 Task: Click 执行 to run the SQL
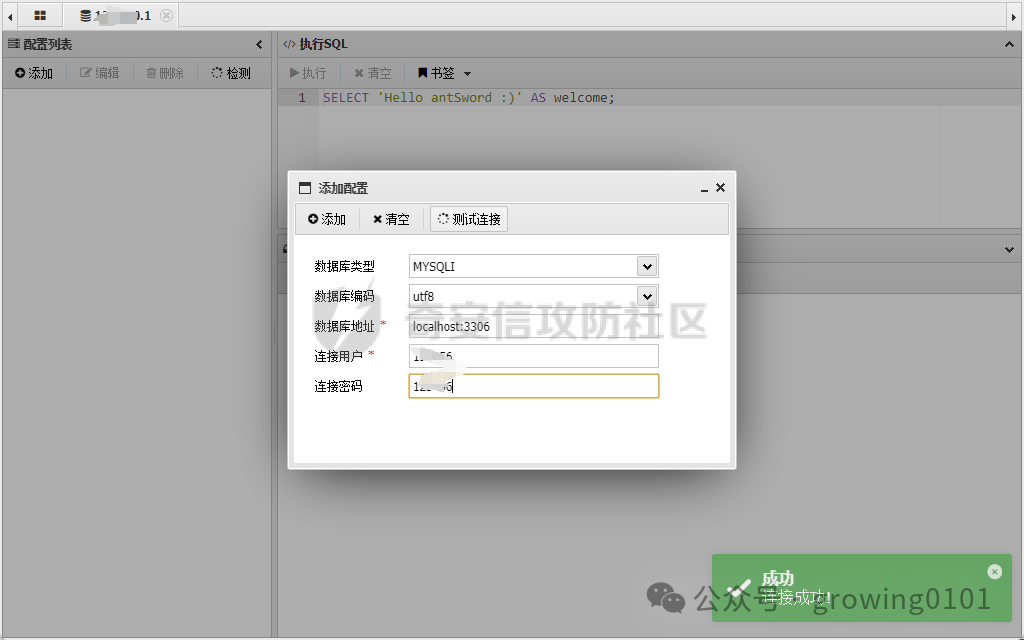coord(308,73)
